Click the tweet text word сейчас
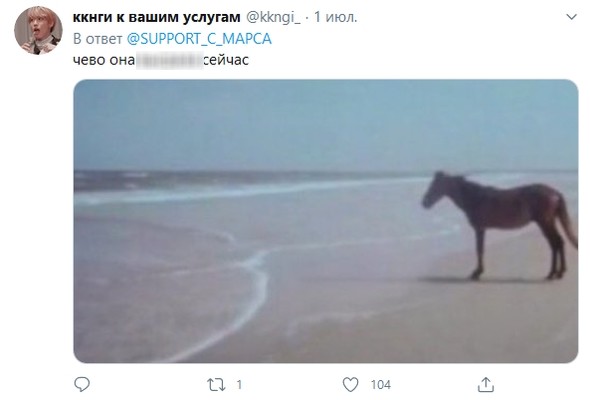This screenshot has width=590, height=400. point(226,60)
